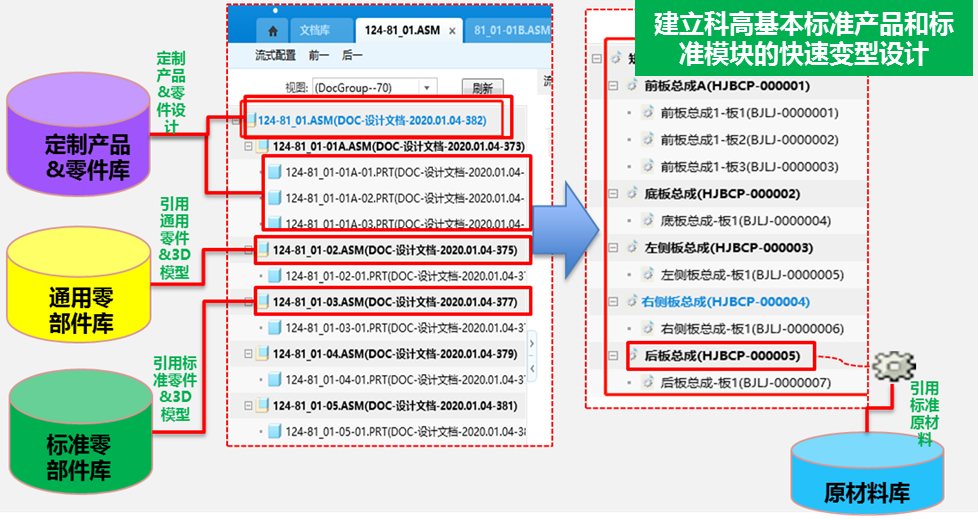Viewport: 978px width, 519px height.
Task: Select row 124-81_01.ASM(DOC-设计文档-2020.01.04-382)
Action: tap(372, 120)
